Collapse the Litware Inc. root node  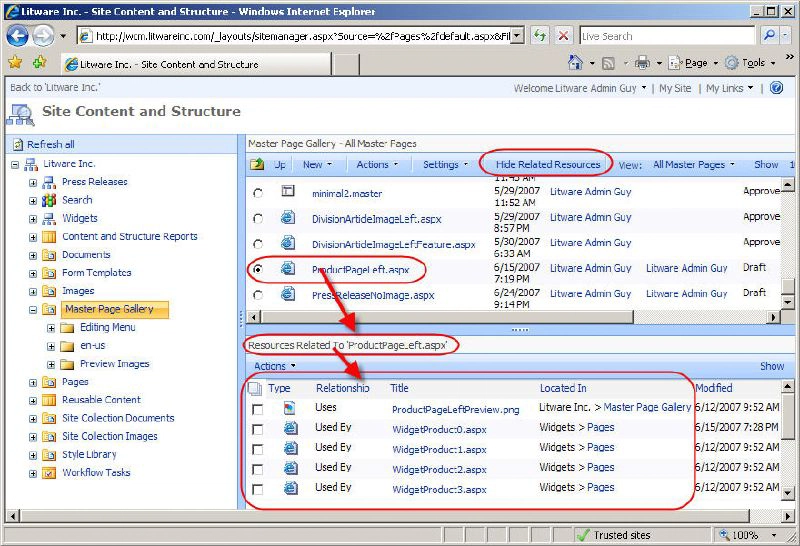15,165
